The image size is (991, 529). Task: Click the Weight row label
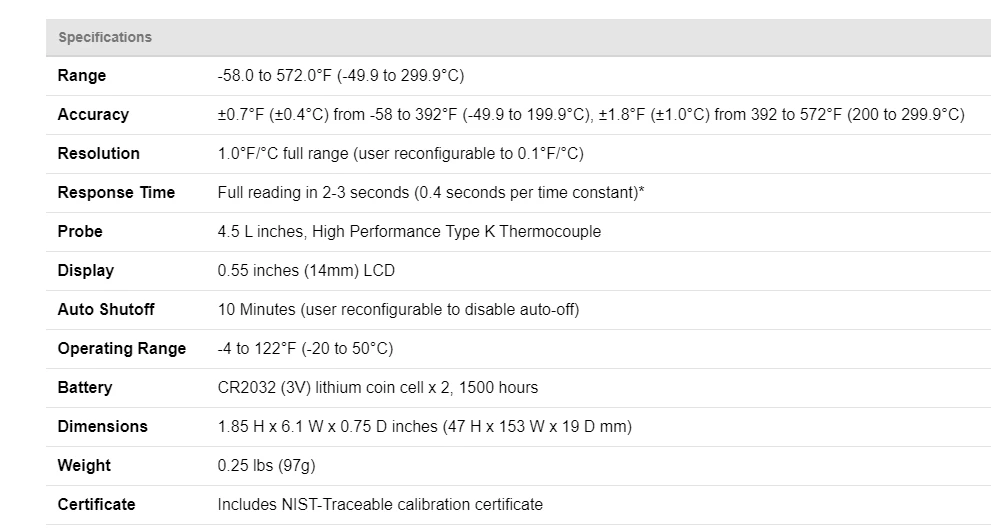pos(84,466)
